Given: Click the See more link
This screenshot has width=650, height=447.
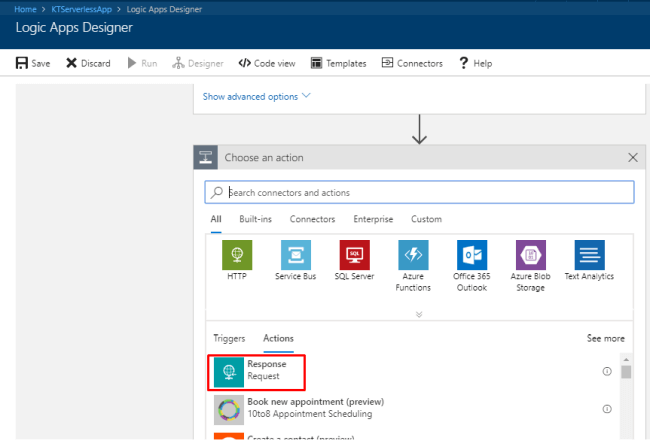Looking at the screenshot, I should (606, 338).
